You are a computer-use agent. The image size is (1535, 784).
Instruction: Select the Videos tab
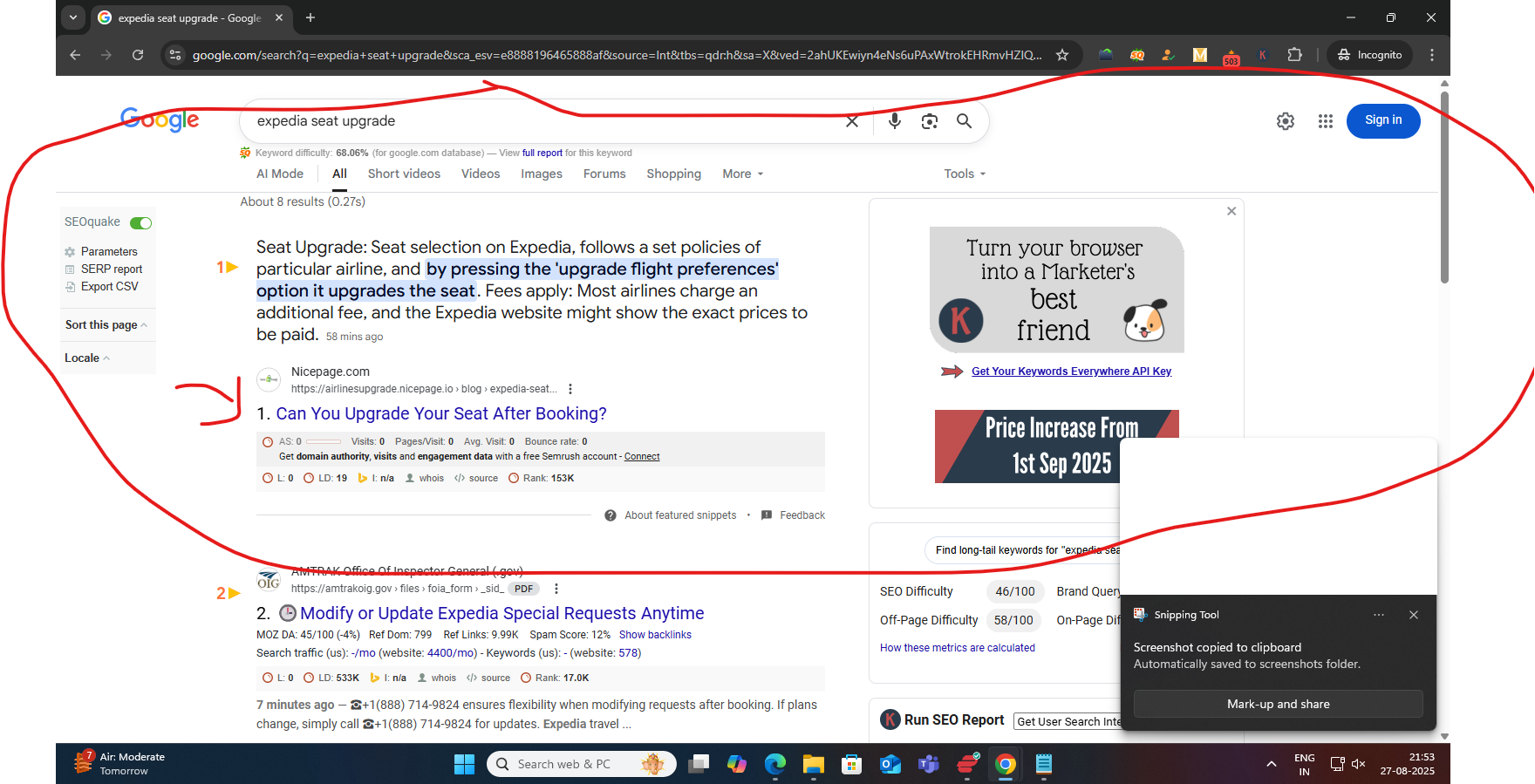coord(481,174)
